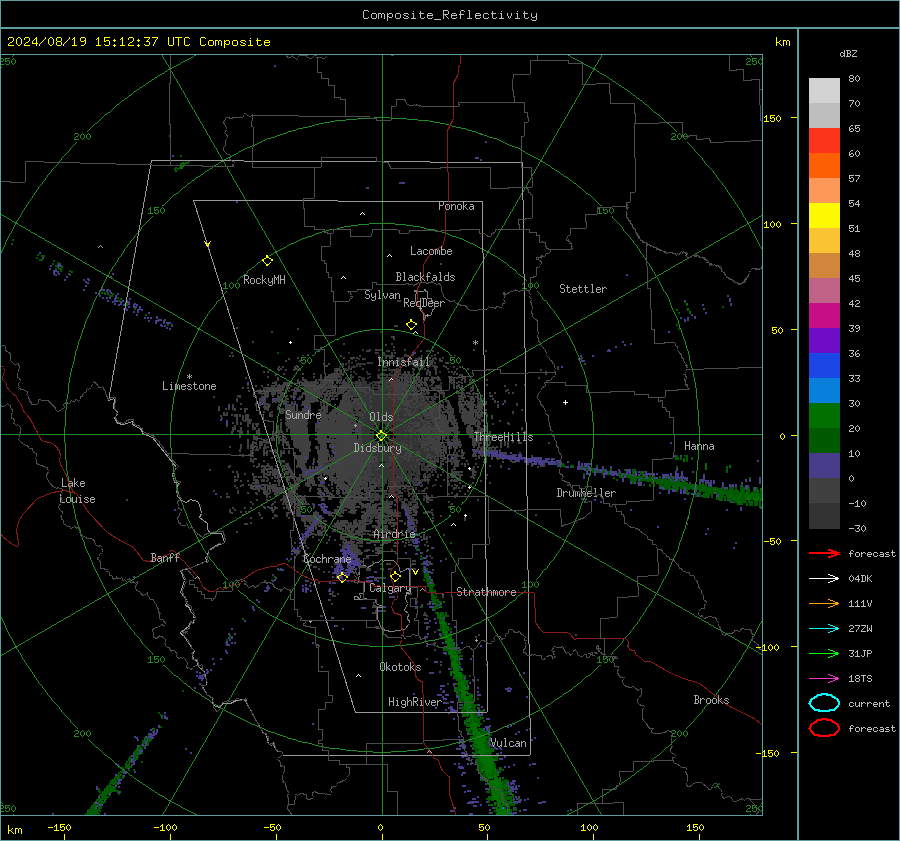Screen dimensions: 900x841
Task: Click the RockyMH label
Action: tap(264, 280)
